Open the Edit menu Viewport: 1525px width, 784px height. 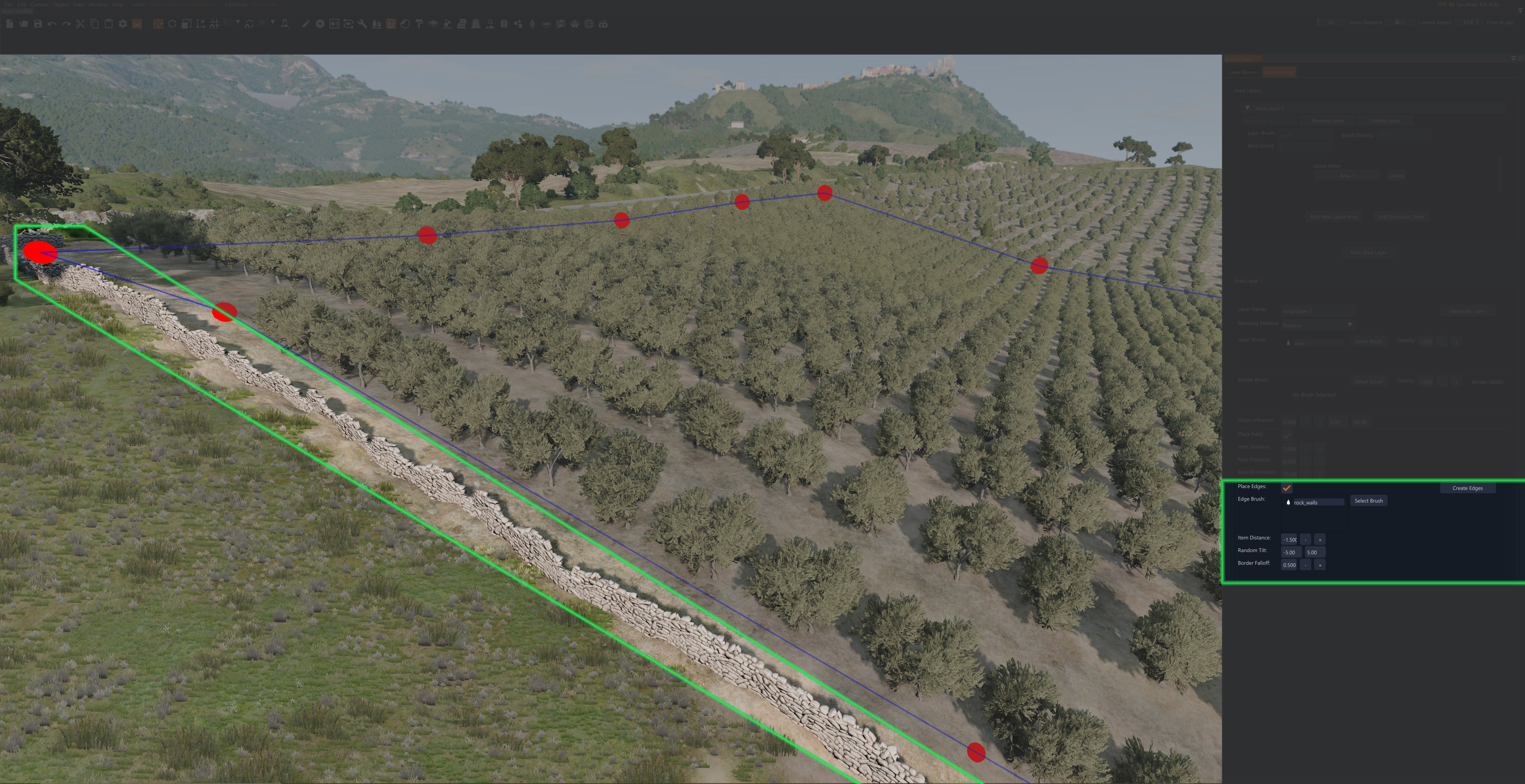[x=21, y=4]
